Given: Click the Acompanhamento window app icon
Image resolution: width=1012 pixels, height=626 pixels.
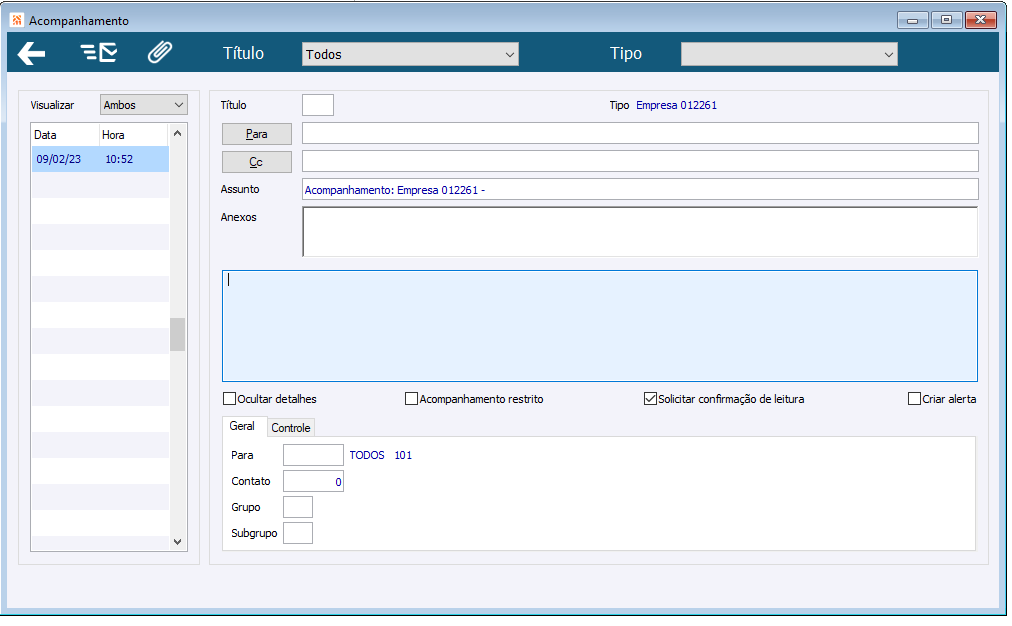Looking at the screenshot, I should click(x=17, y=20).
